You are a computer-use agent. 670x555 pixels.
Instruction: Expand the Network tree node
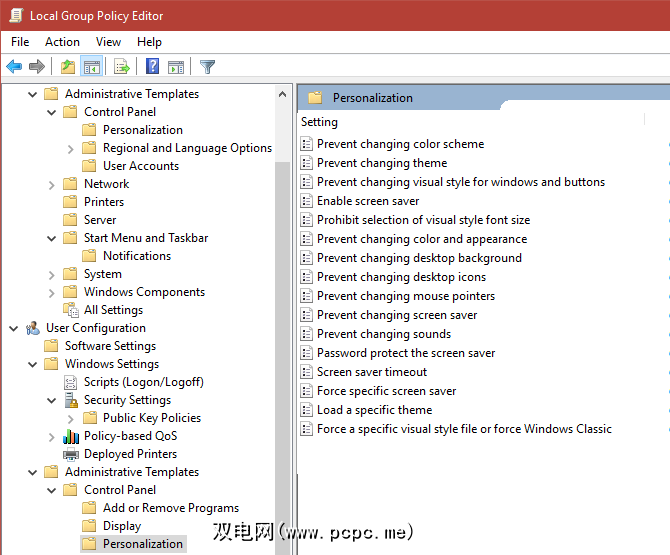51,185
